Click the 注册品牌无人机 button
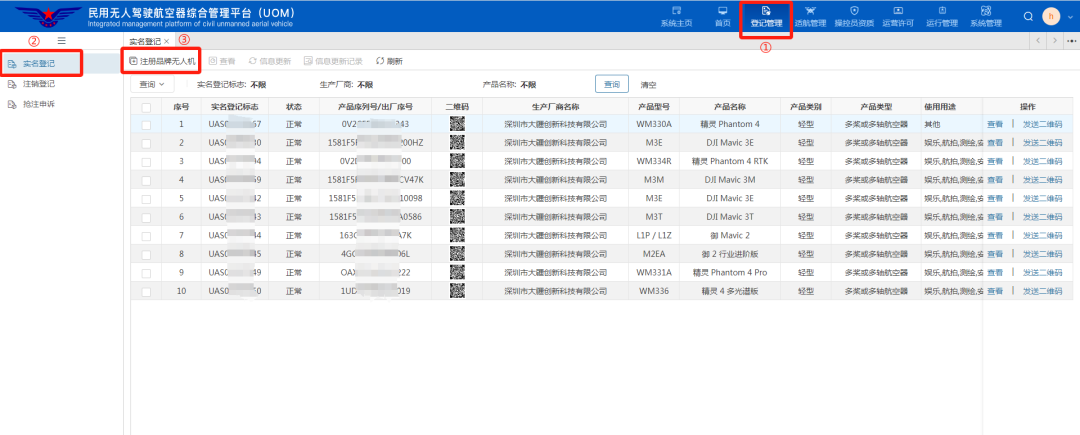The height and width of the screenshot is (435, 1080). click(x=163, y=61)
